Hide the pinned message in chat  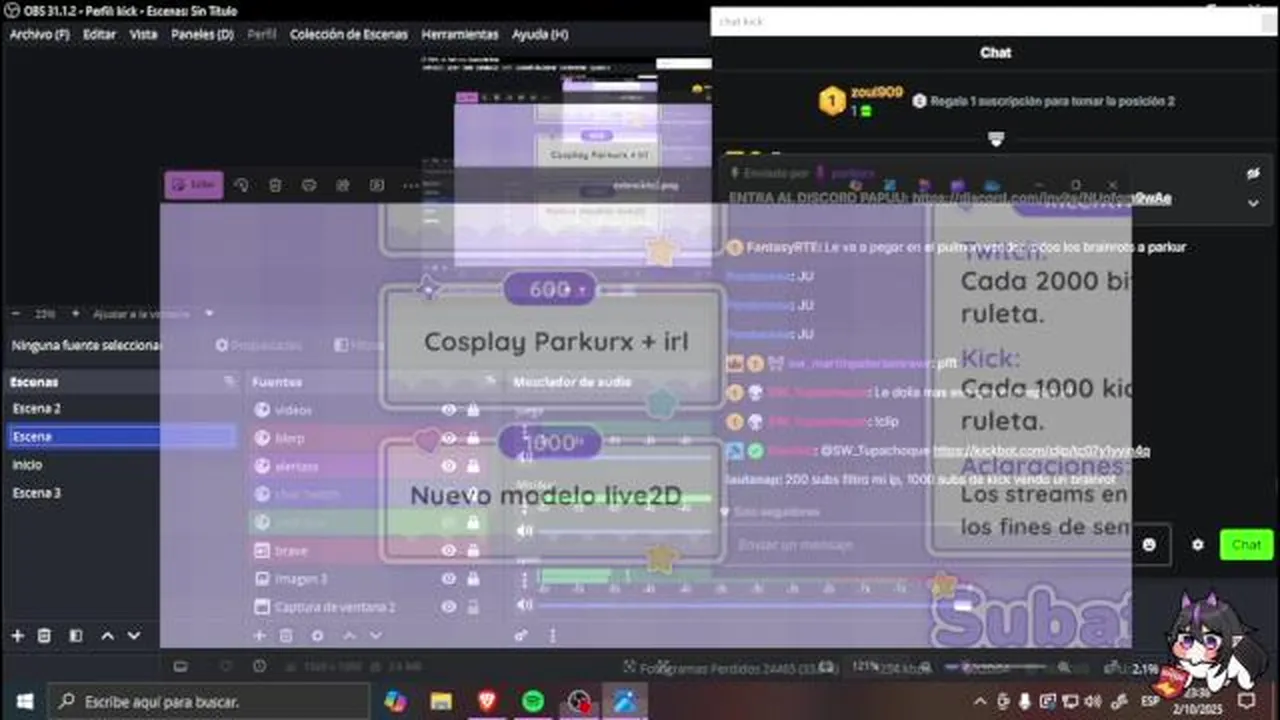[x=1253, y=173]
